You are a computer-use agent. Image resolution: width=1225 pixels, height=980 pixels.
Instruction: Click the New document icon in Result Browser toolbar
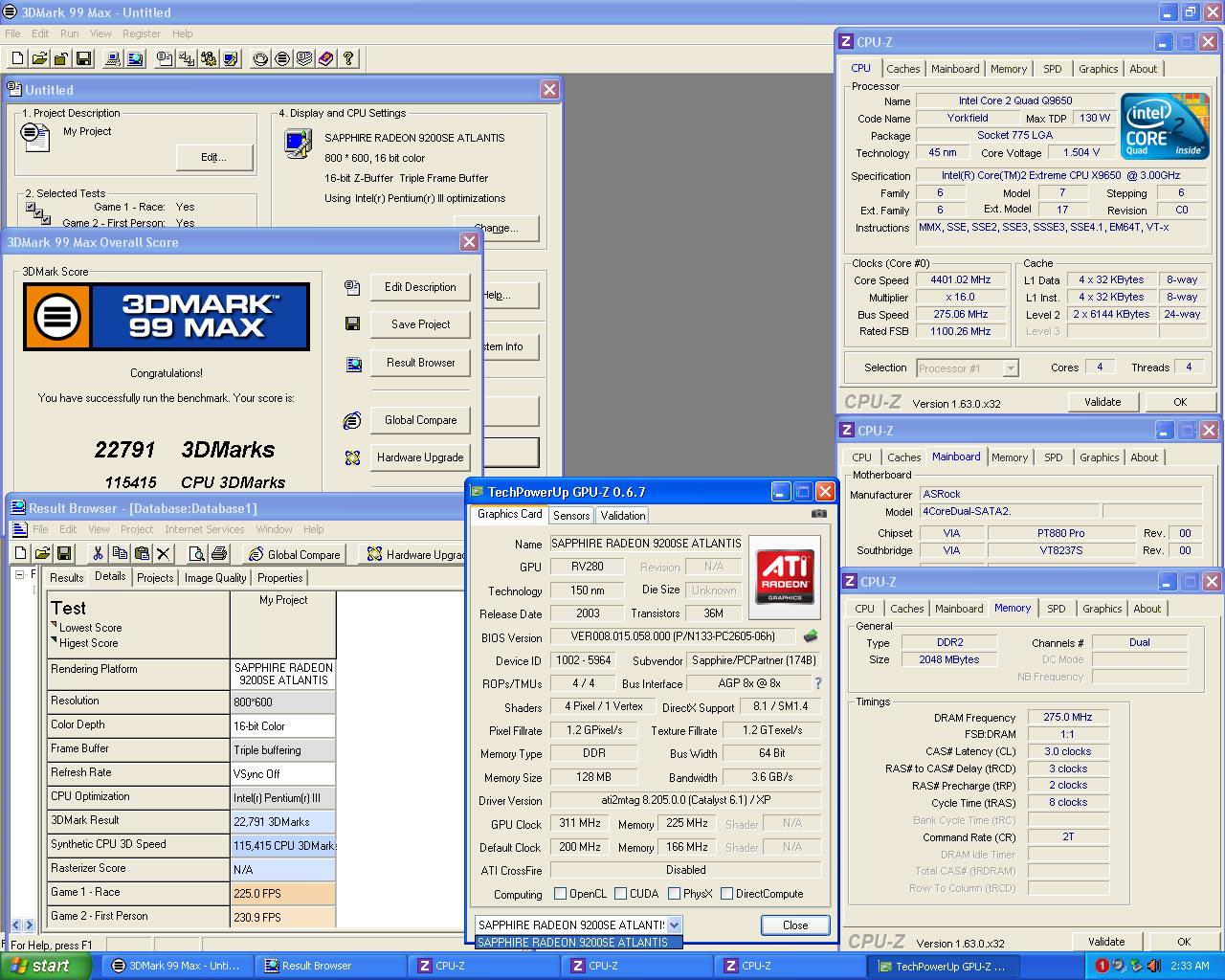[x=20, y=553]
